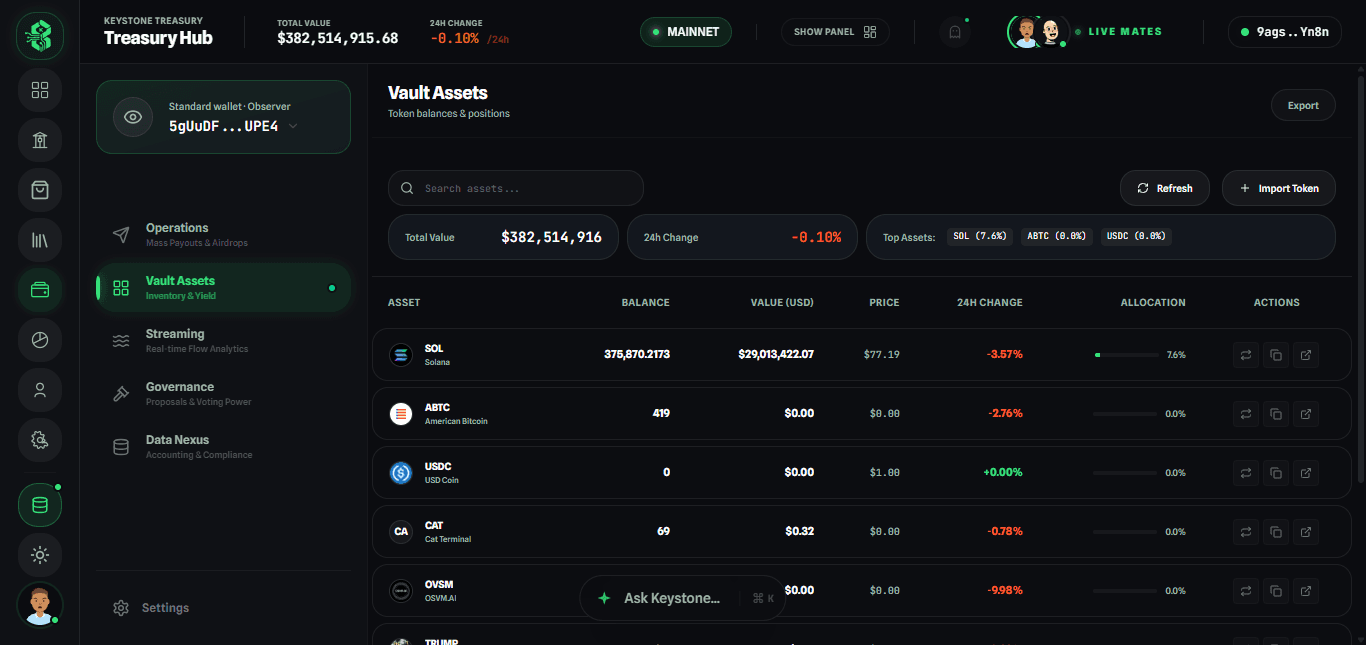The image size is (1366, 645).
Task: Open the dashboard grid icon in sidebar
Action: 39,90
